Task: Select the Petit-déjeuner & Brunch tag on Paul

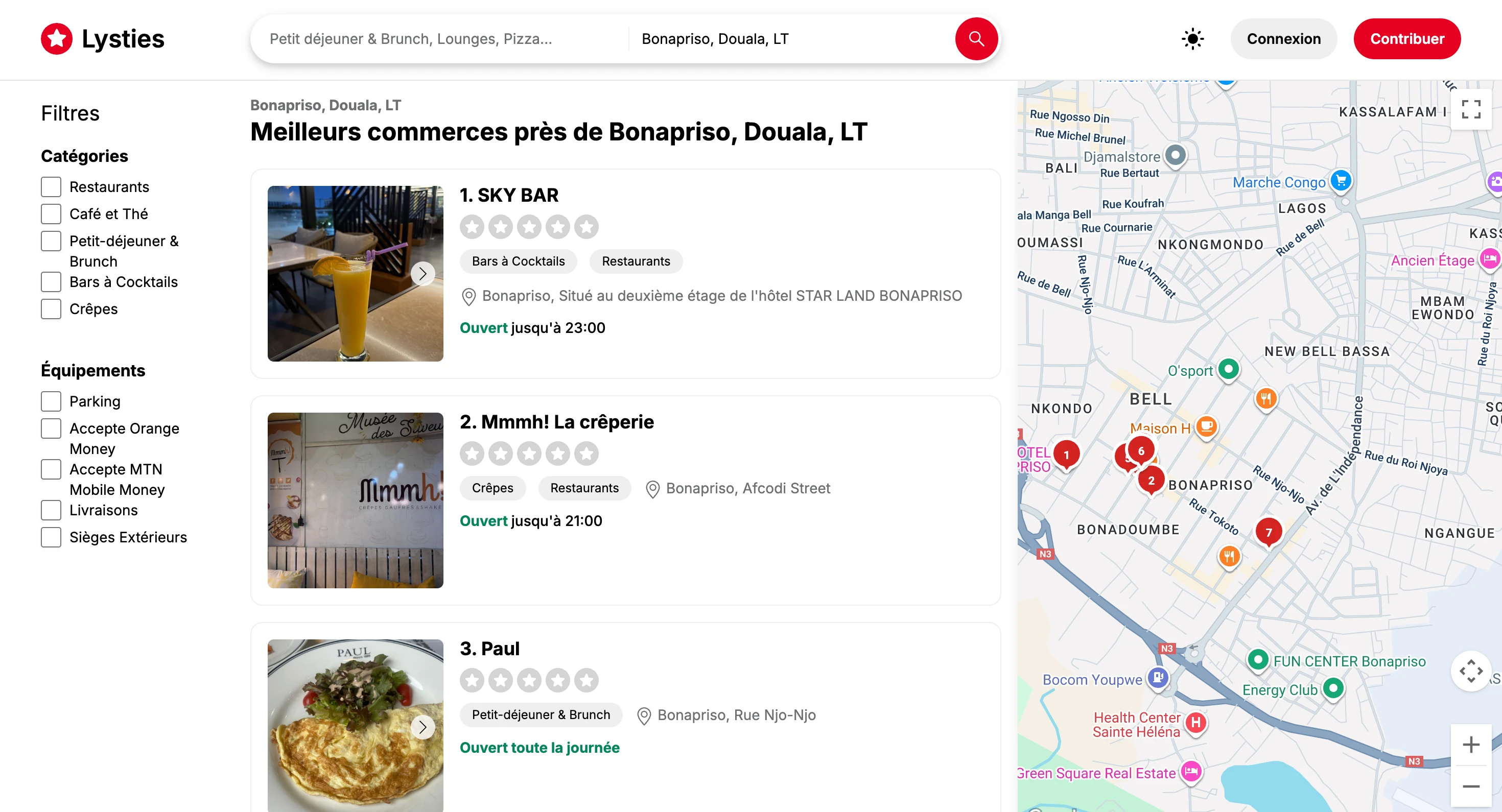Action: coord(541,714)
